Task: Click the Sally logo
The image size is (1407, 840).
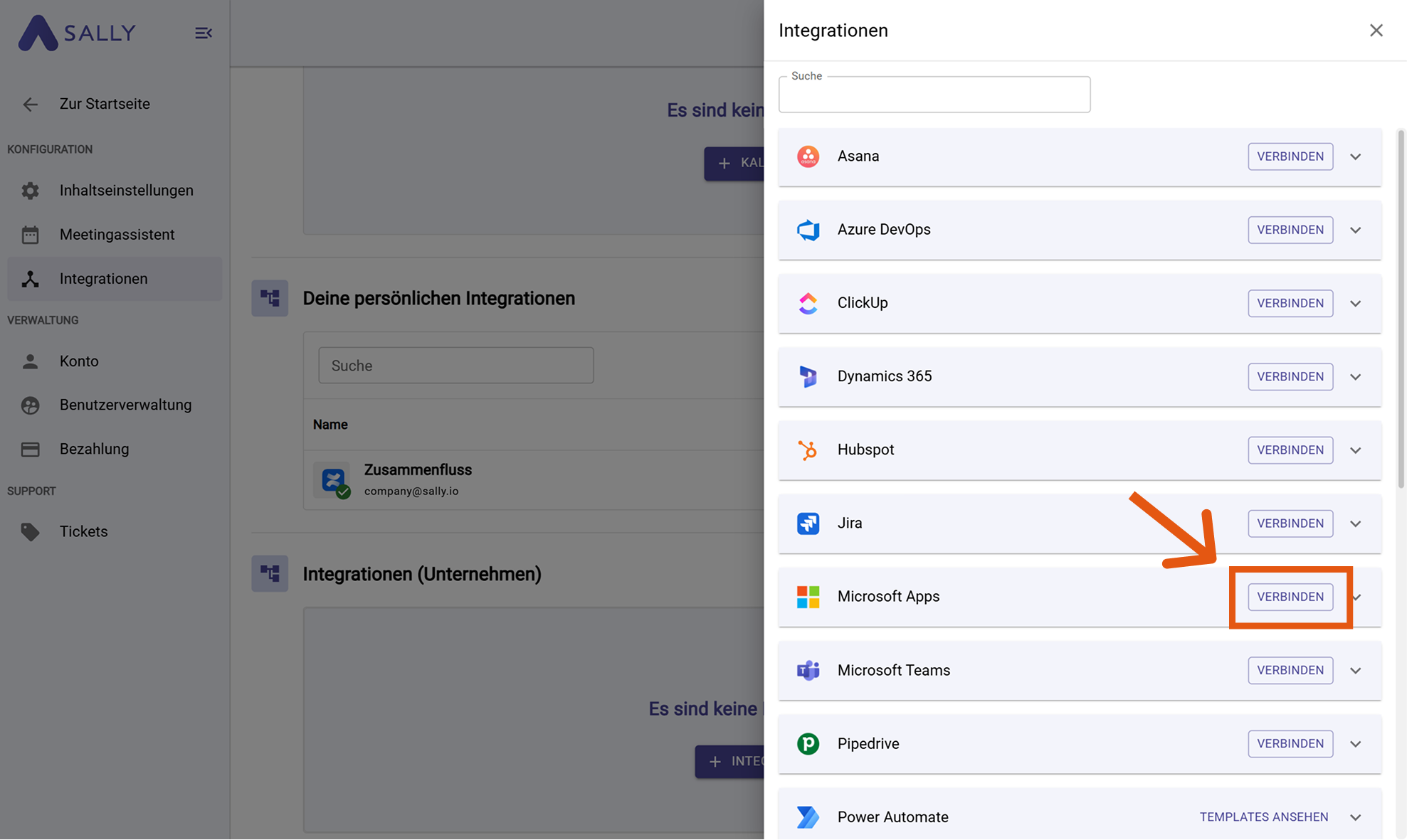Action: pyautogui.click(x=77, y=33)
